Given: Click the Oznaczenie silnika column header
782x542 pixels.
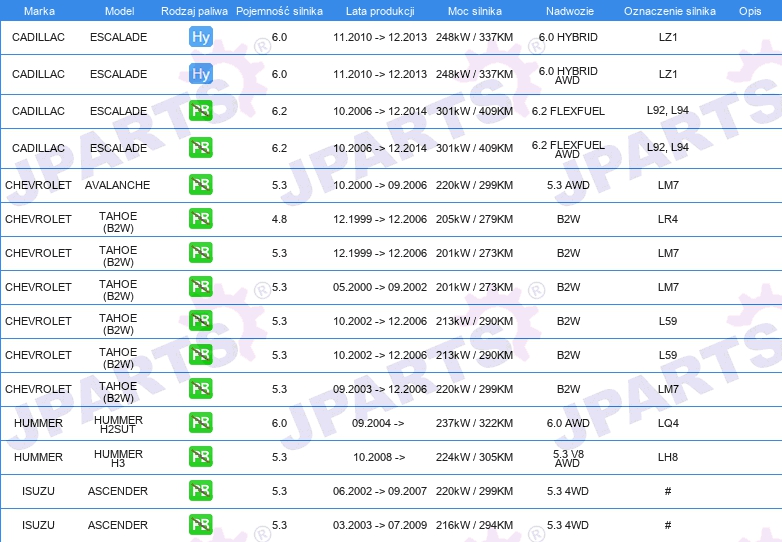Looking at the screenshot, I should tap(670, 11).
